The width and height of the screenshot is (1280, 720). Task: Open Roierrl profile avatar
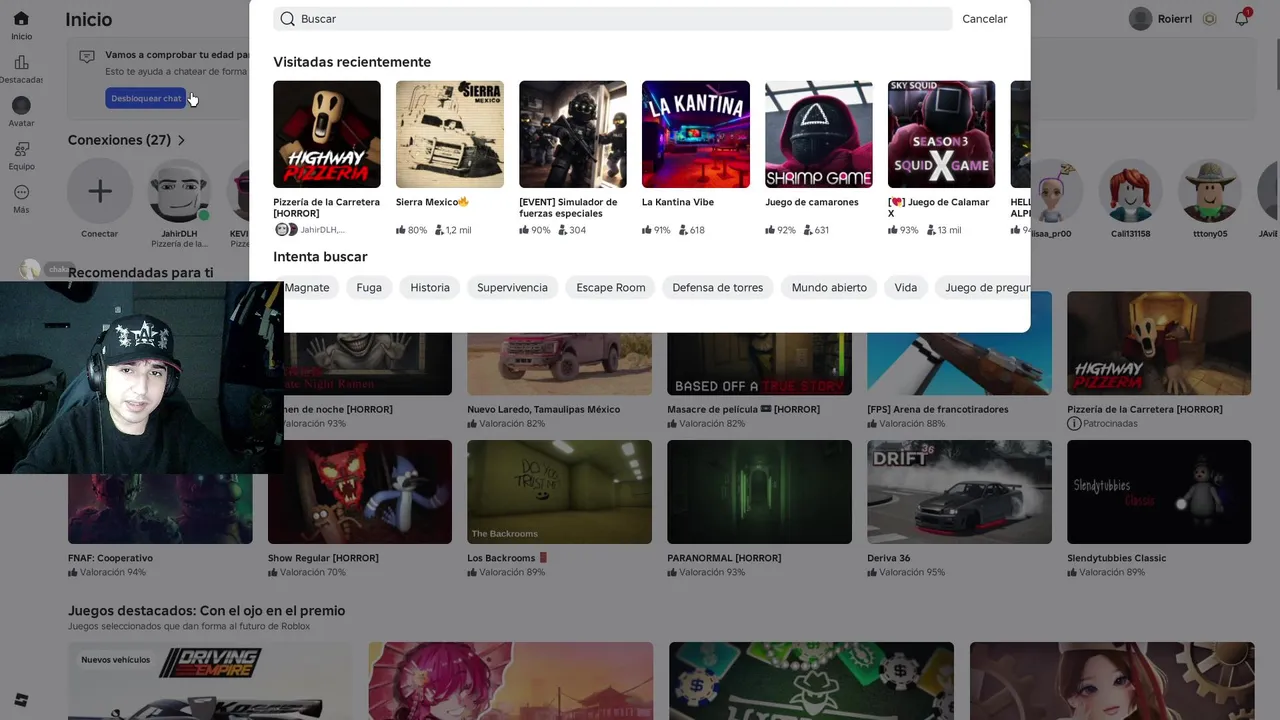pos(1140,19)
